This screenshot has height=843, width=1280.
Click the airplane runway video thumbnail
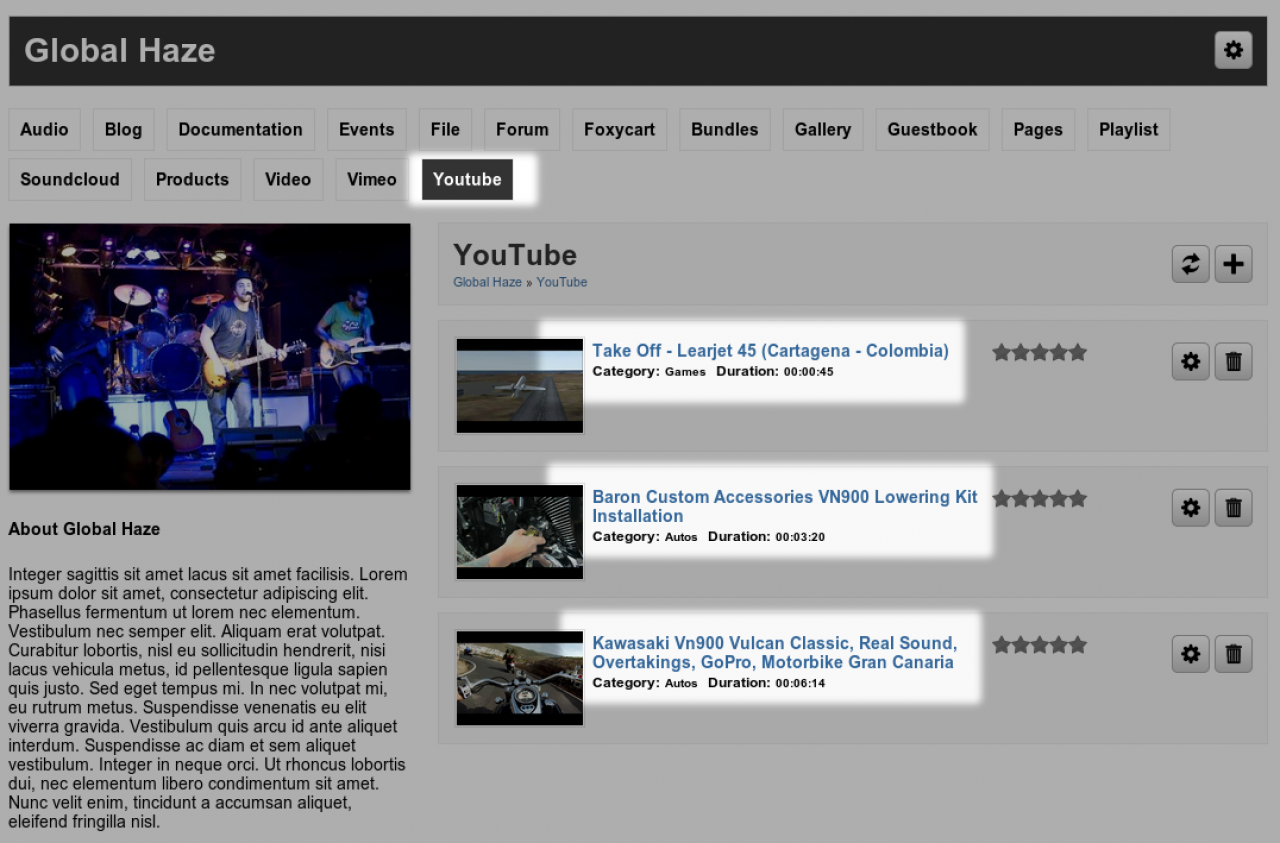pyautogui.click(x=519, y=386)
